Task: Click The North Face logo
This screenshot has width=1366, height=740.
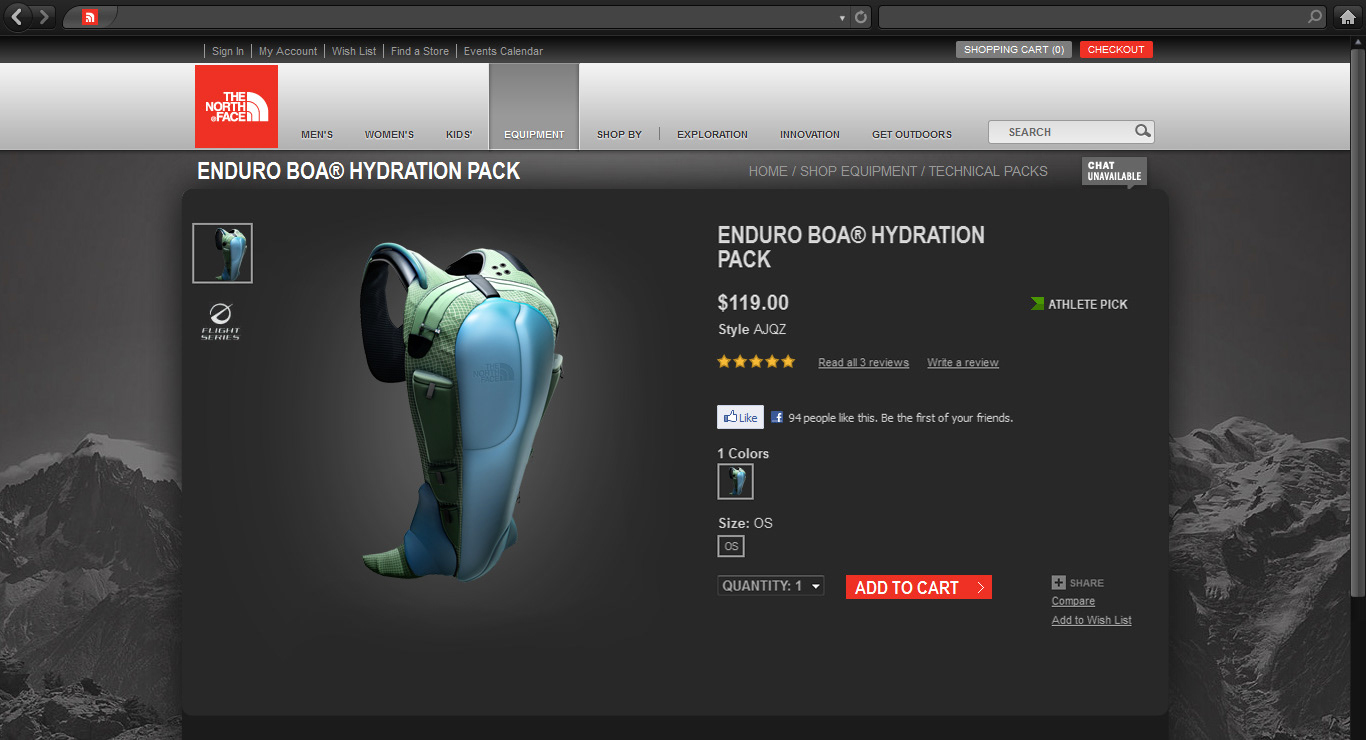Action: click(x=236, y=106)
